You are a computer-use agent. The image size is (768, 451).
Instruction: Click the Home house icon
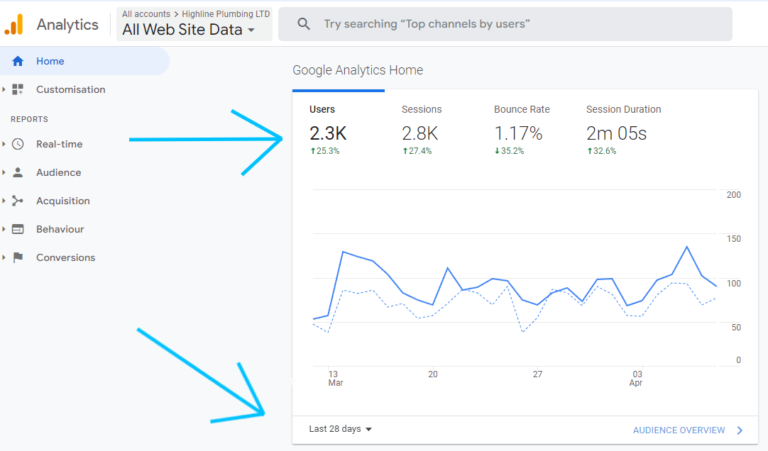pos(18,61)
